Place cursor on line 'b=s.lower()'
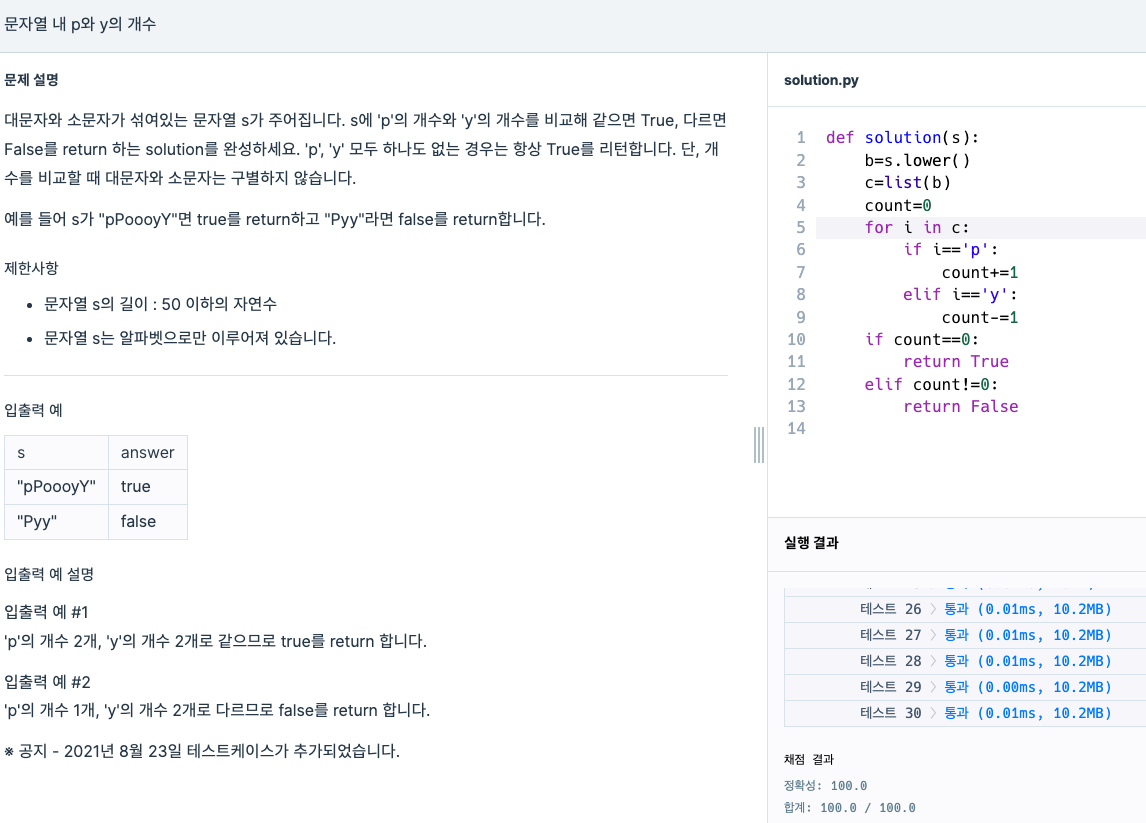The height and width of the screenshot is (823, 1146). tap(917, 160)
